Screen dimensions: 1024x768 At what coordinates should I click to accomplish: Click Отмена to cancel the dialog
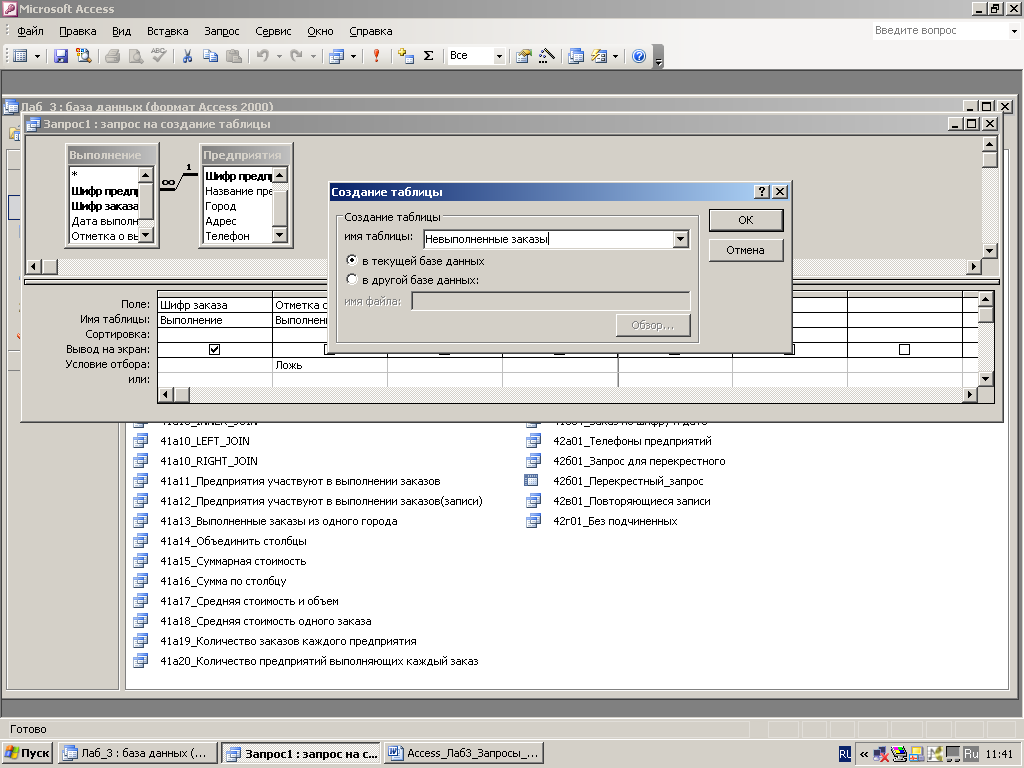[x=746, y=250]
